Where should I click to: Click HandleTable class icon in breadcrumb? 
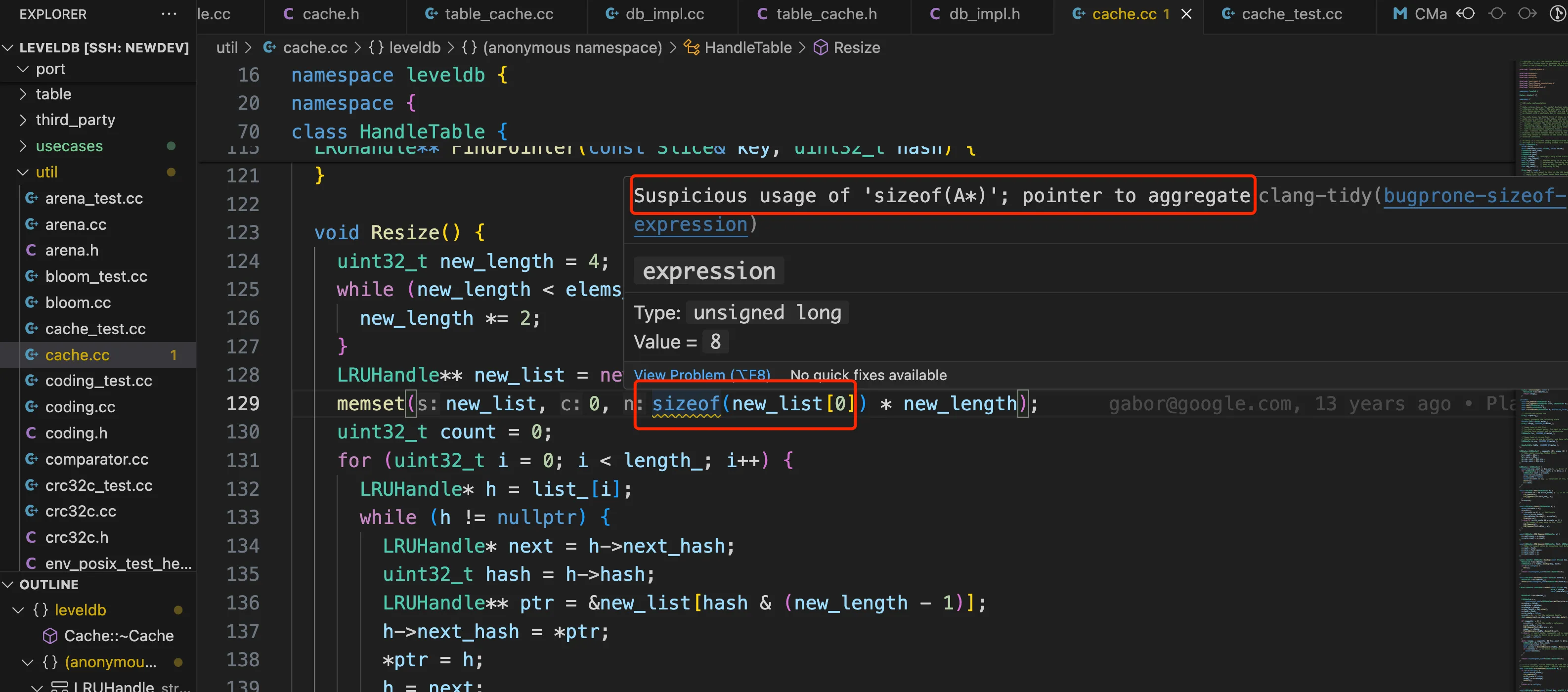[x=691, y=47]
